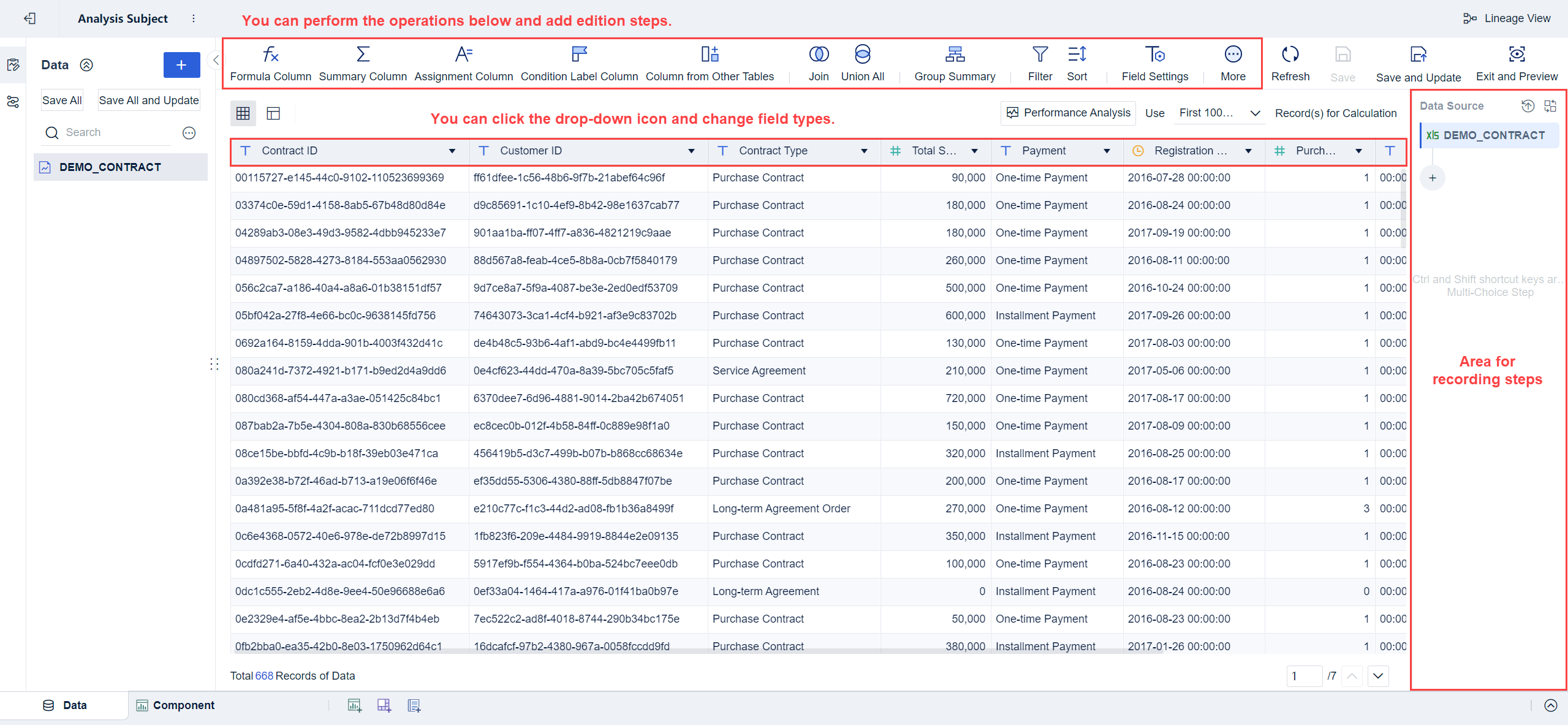Select the Assignment Column tool
Viewport: 1568px width, 725px height.
463,63
